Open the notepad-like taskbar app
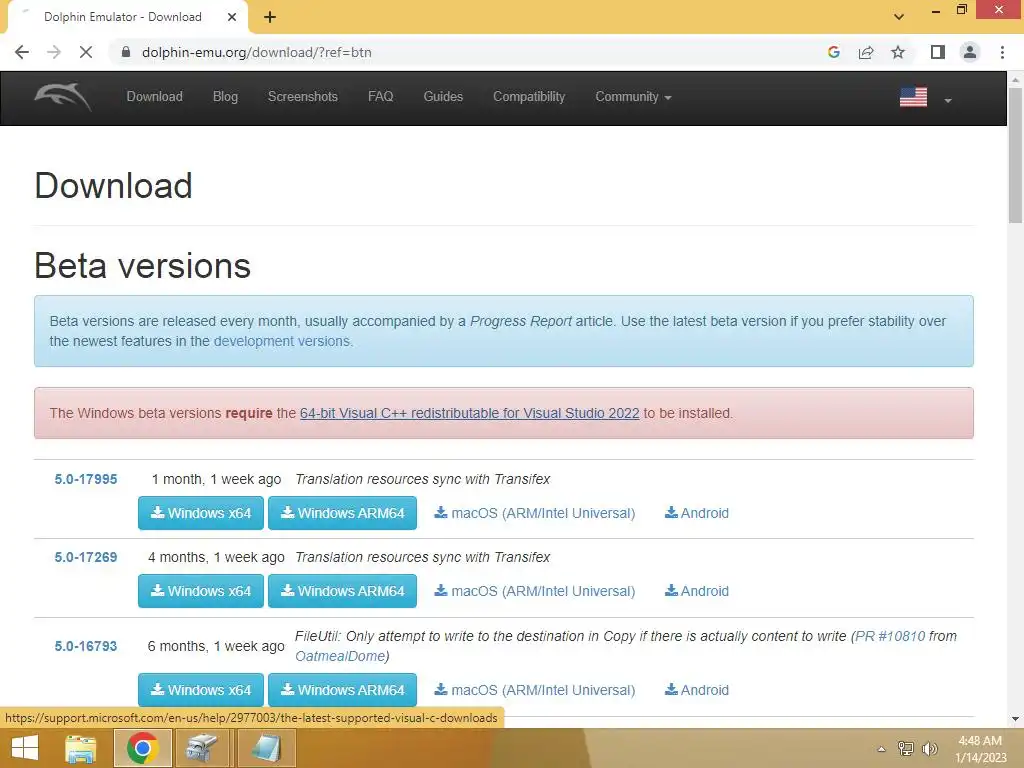This screenshot has height=768, width=1024. (x=266, y=748)
